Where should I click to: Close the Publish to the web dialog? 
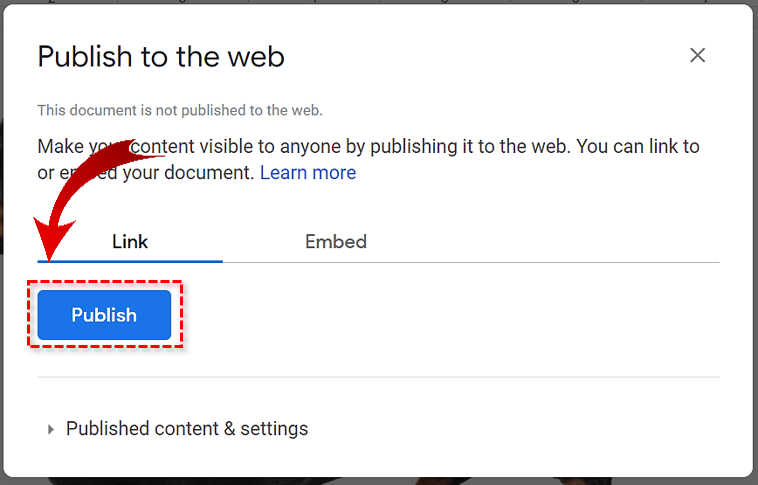pos(697,56)
